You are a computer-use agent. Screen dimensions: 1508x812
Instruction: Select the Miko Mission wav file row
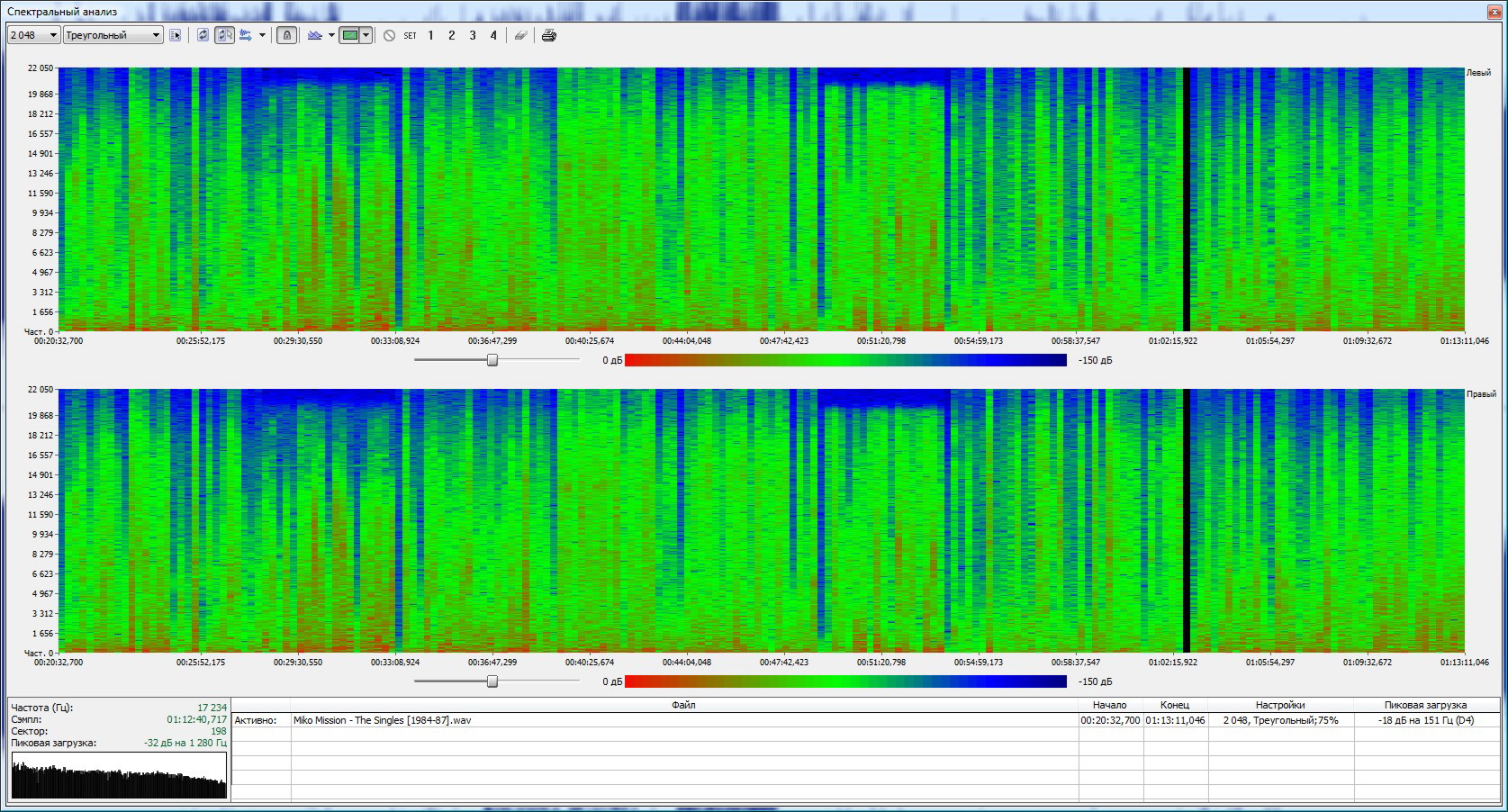[382, 720]
